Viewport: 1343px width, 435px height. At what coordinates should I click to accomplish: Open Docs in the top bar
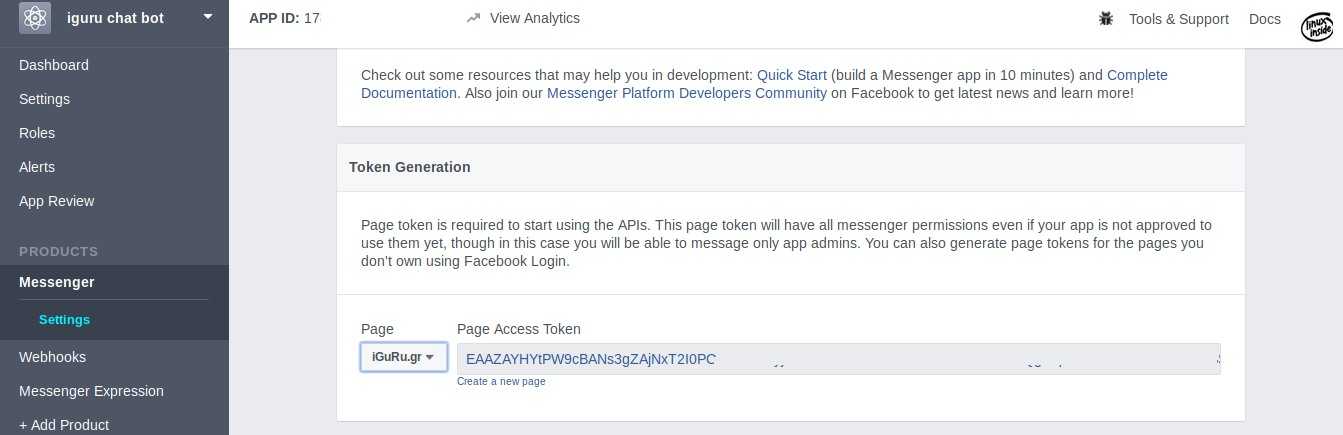[x=1265, y=19]
